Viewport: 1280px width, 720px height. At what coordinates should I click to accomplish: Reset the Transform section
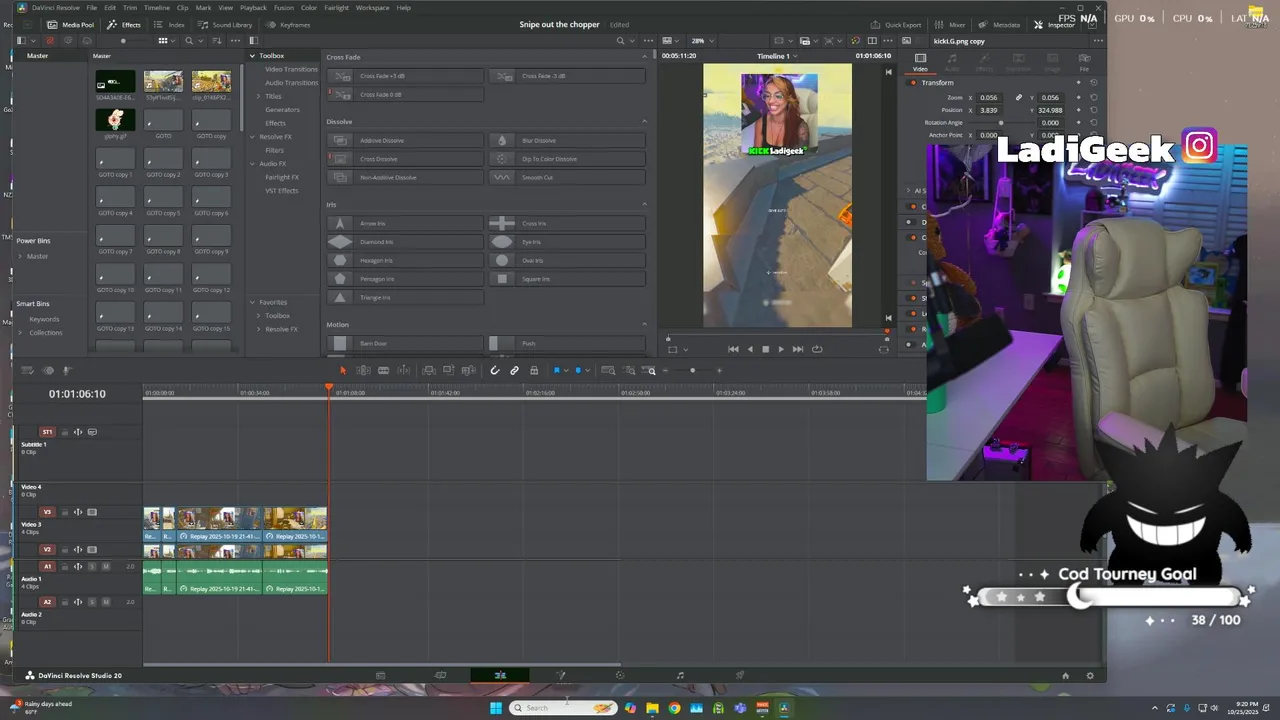pos(1093,83)
